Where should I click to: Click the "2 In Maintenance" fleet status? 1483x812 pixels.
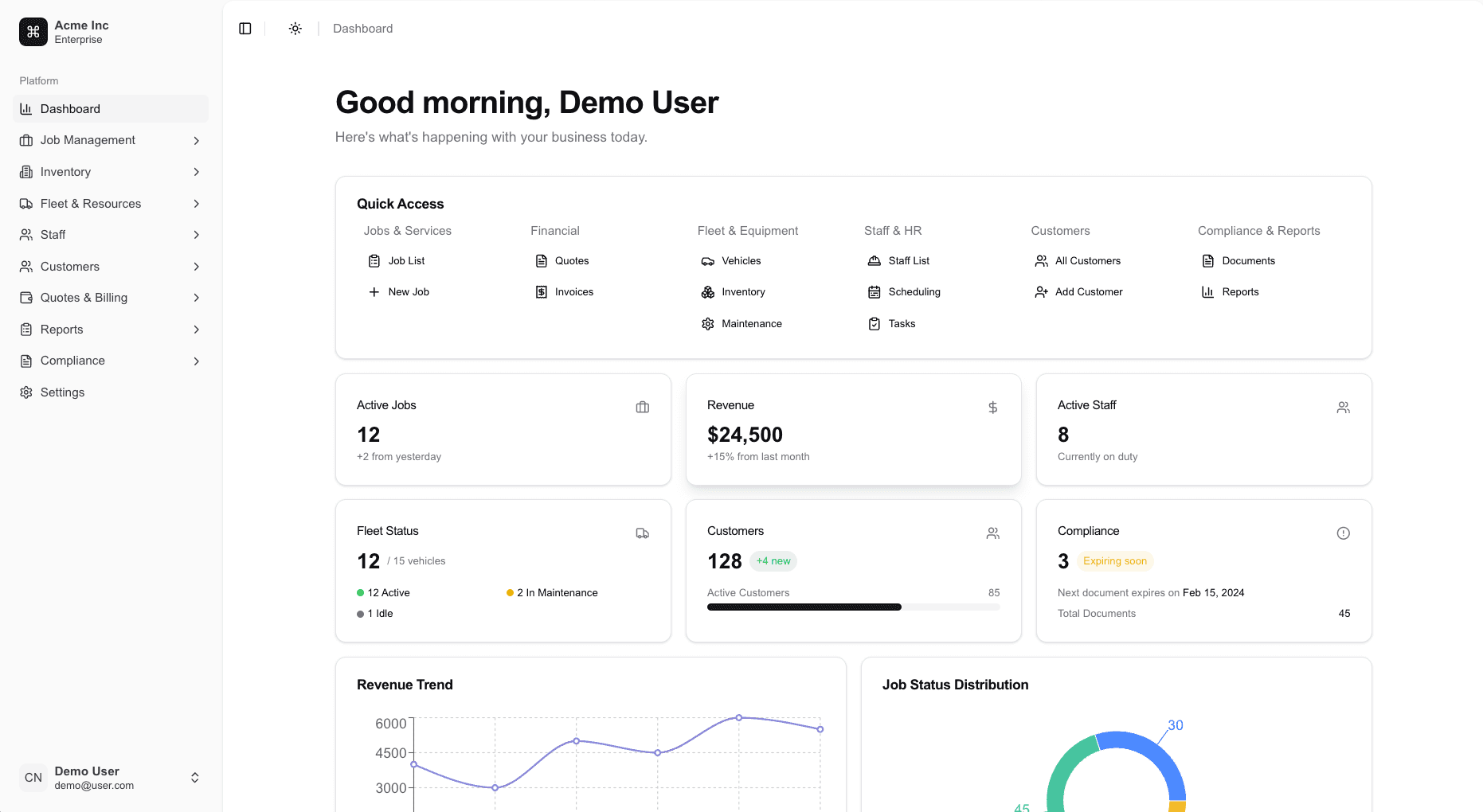[552, 593]
